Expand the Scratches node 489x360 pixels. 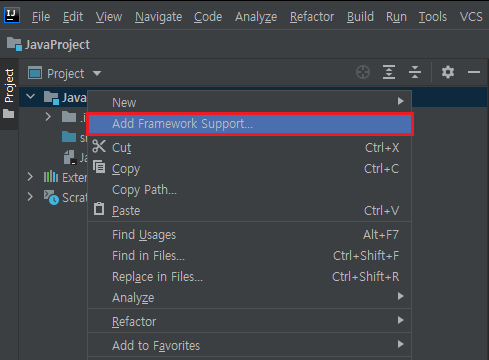[x=30, y=197]
